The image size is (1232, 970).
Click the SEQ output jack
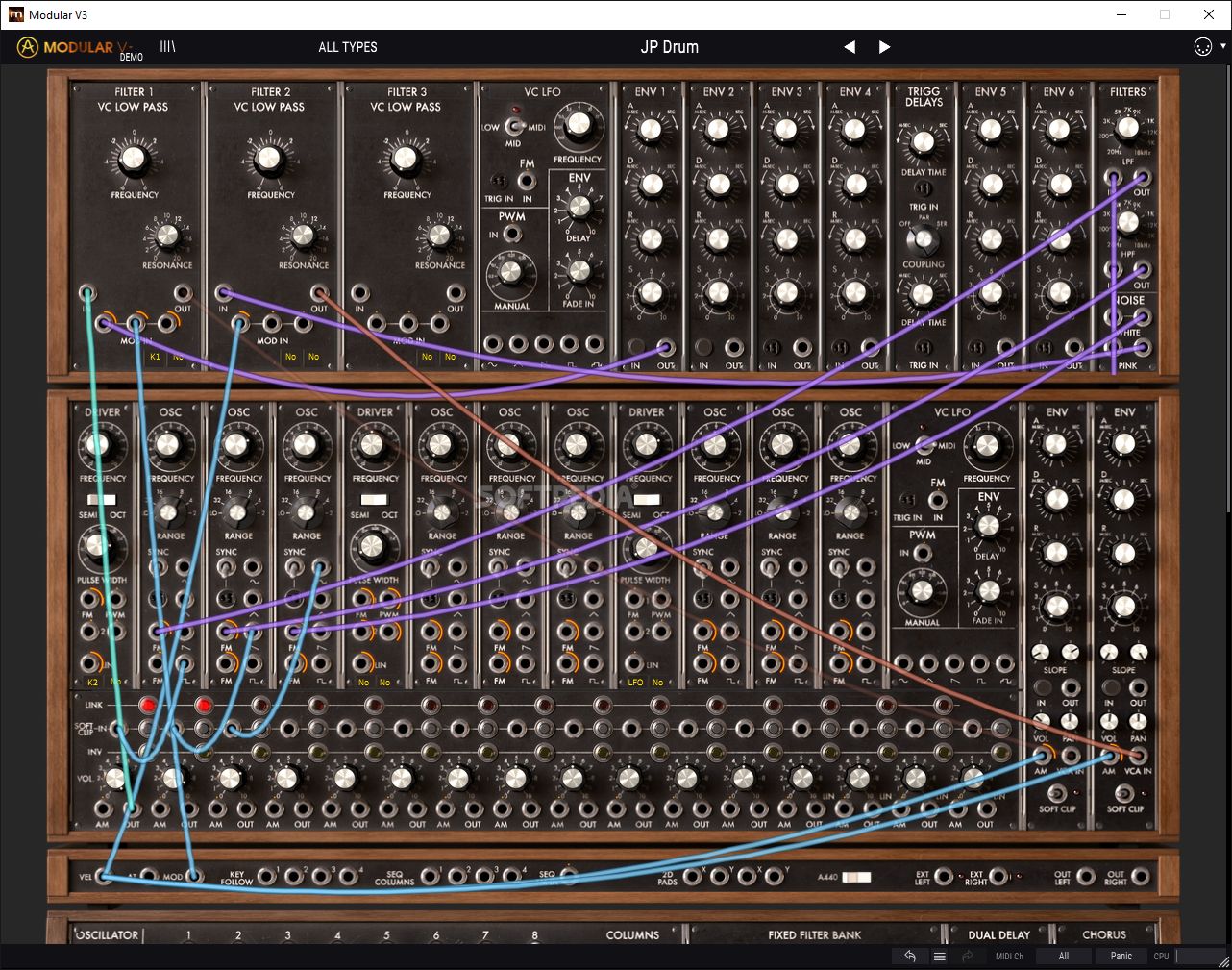[x=568, y=875]
